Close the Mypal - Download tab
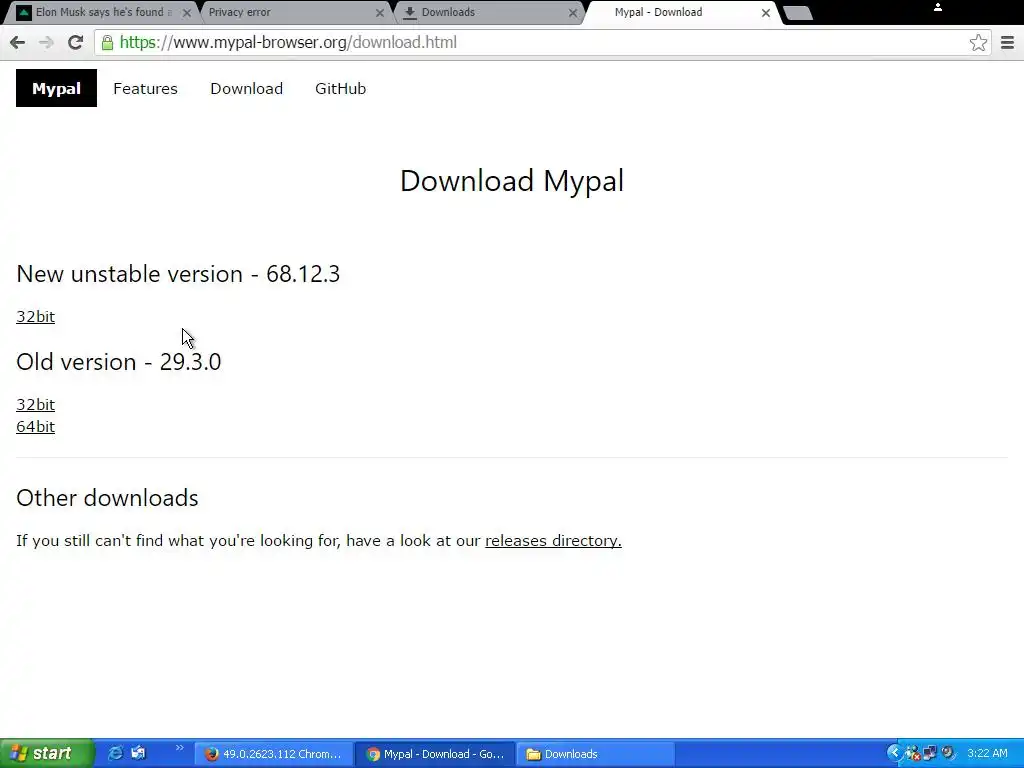Viewport: 1024px width, 768px height. pos(765,12)
